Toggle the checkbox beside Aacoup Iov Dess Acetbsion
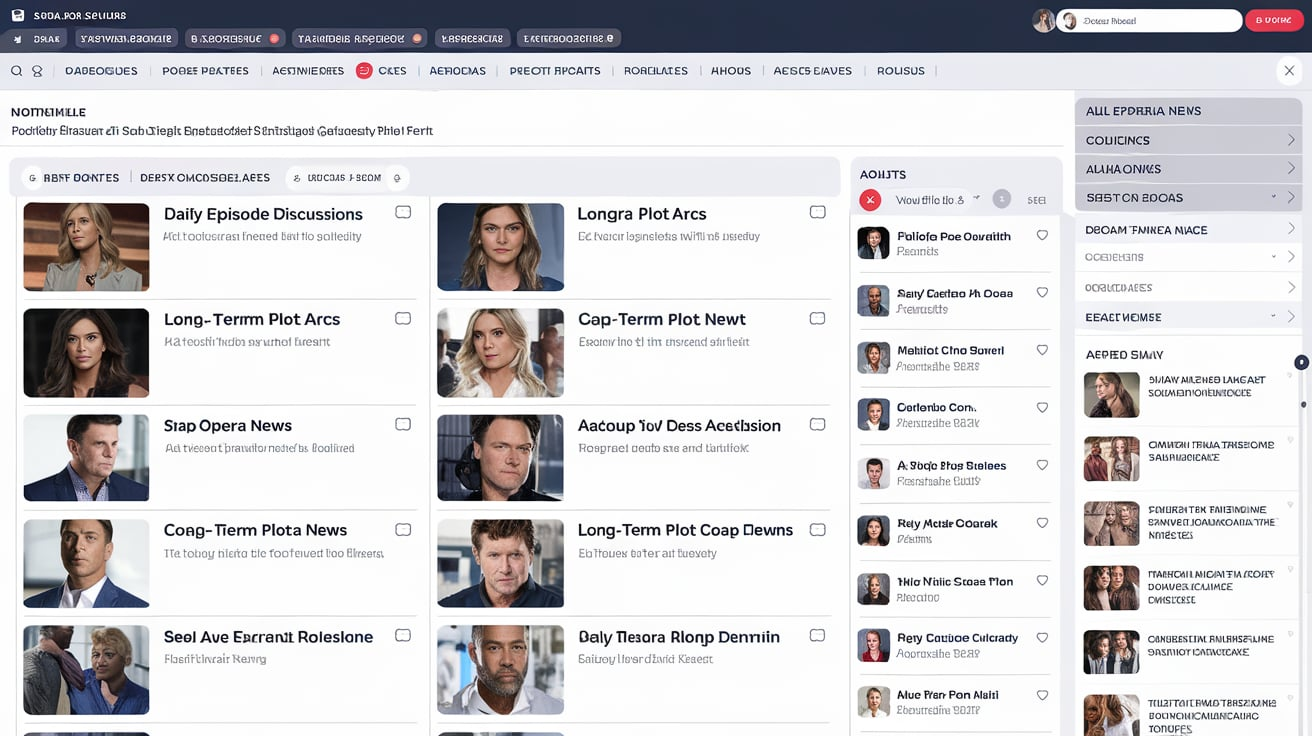 [x=817, y=424]
